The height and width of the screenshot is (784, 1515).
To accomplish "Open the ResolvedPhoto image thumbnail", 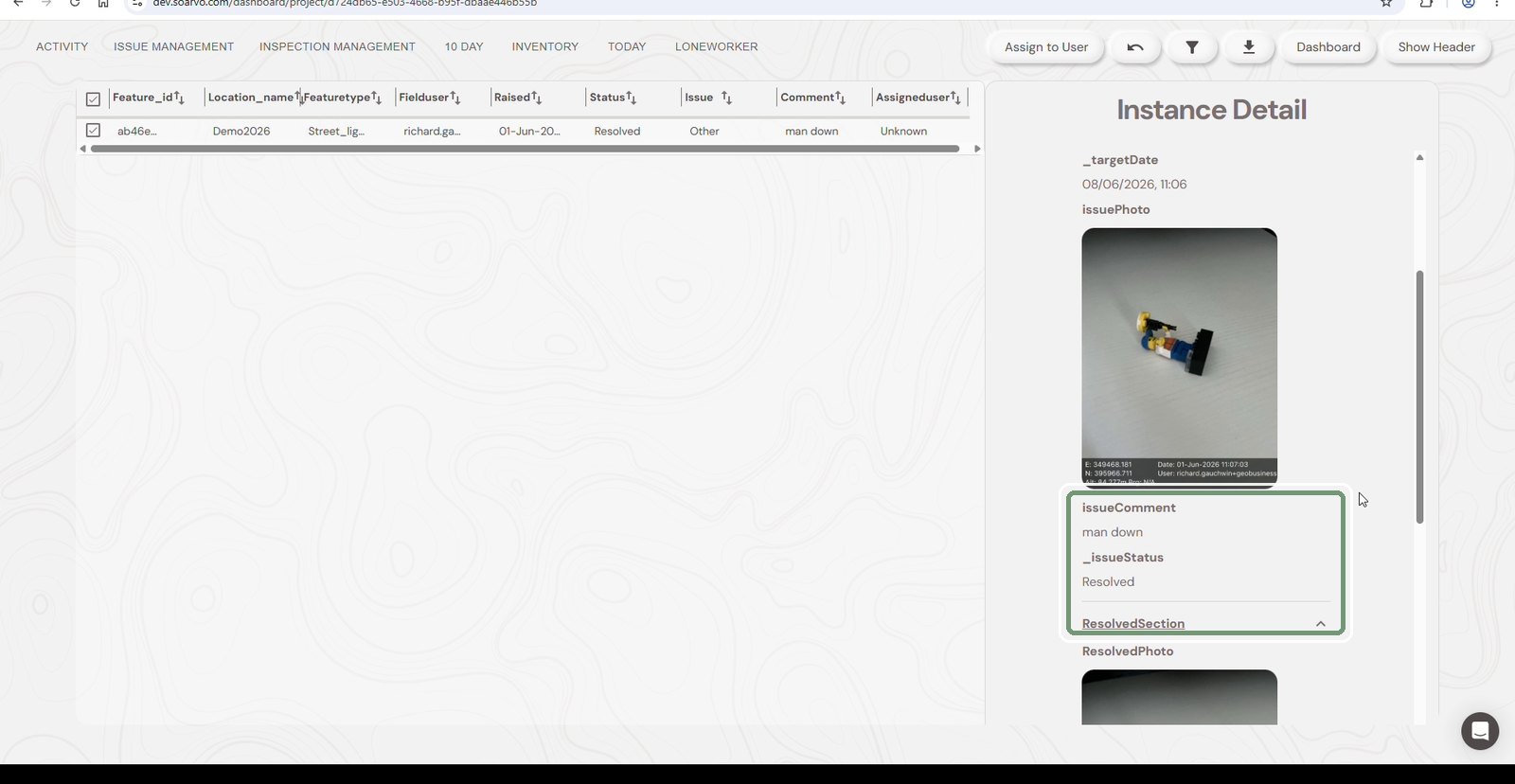I will coord(1180,698).
